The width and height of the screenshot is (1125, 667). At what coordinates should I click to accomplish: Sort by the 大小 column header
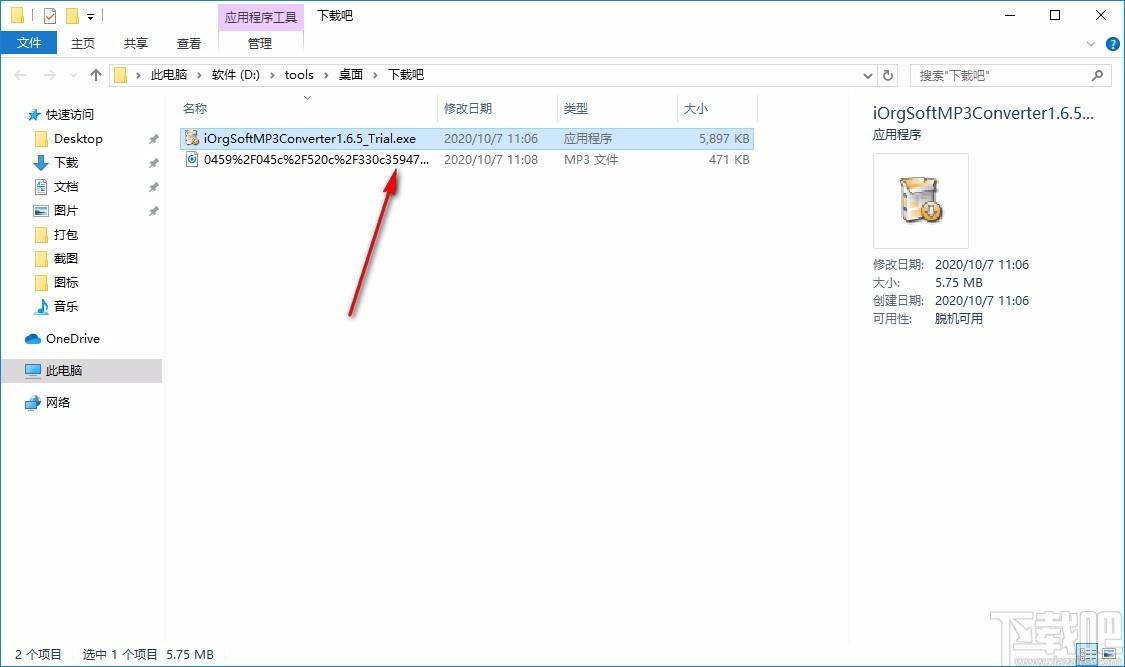(x=695, y=108)
